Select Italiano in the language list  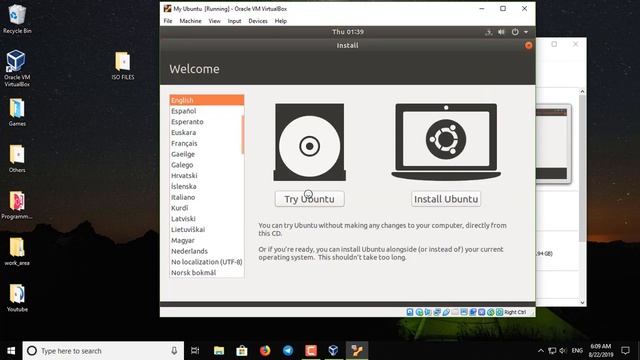(207, 197)
